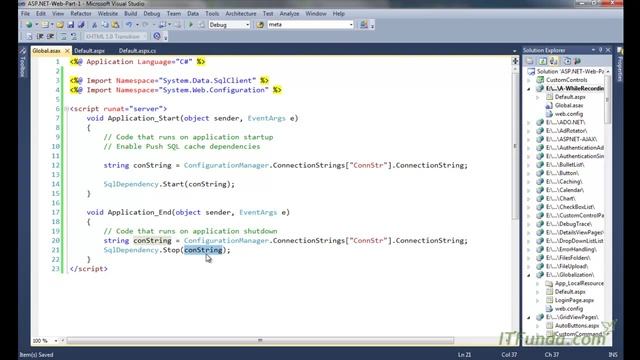Click the Cut scissors icon

tap(94, 25)
